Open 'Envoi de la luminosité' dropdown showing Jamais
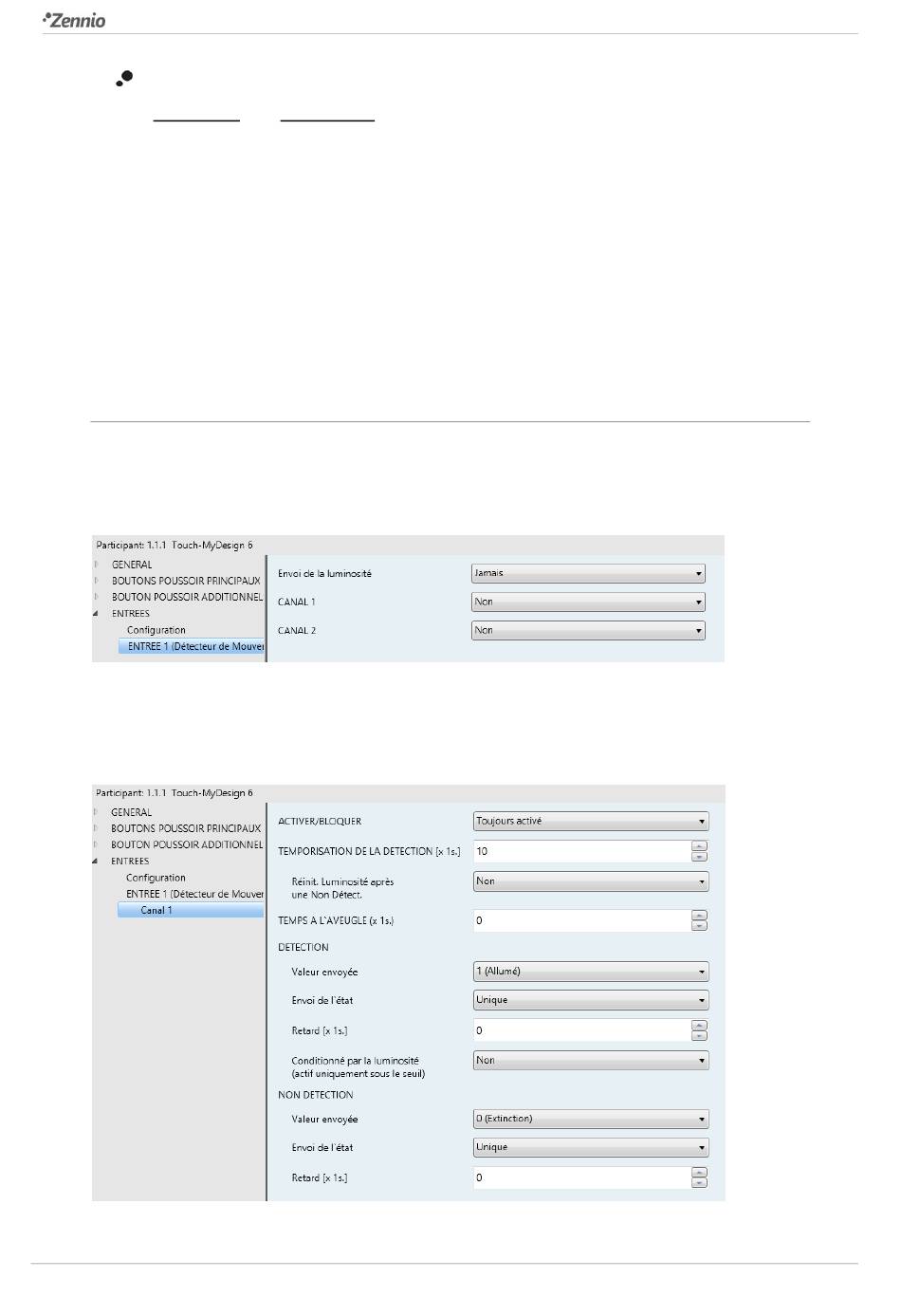Image resolution: width=901 pixels, height=1316 pixels. [588, 573]
